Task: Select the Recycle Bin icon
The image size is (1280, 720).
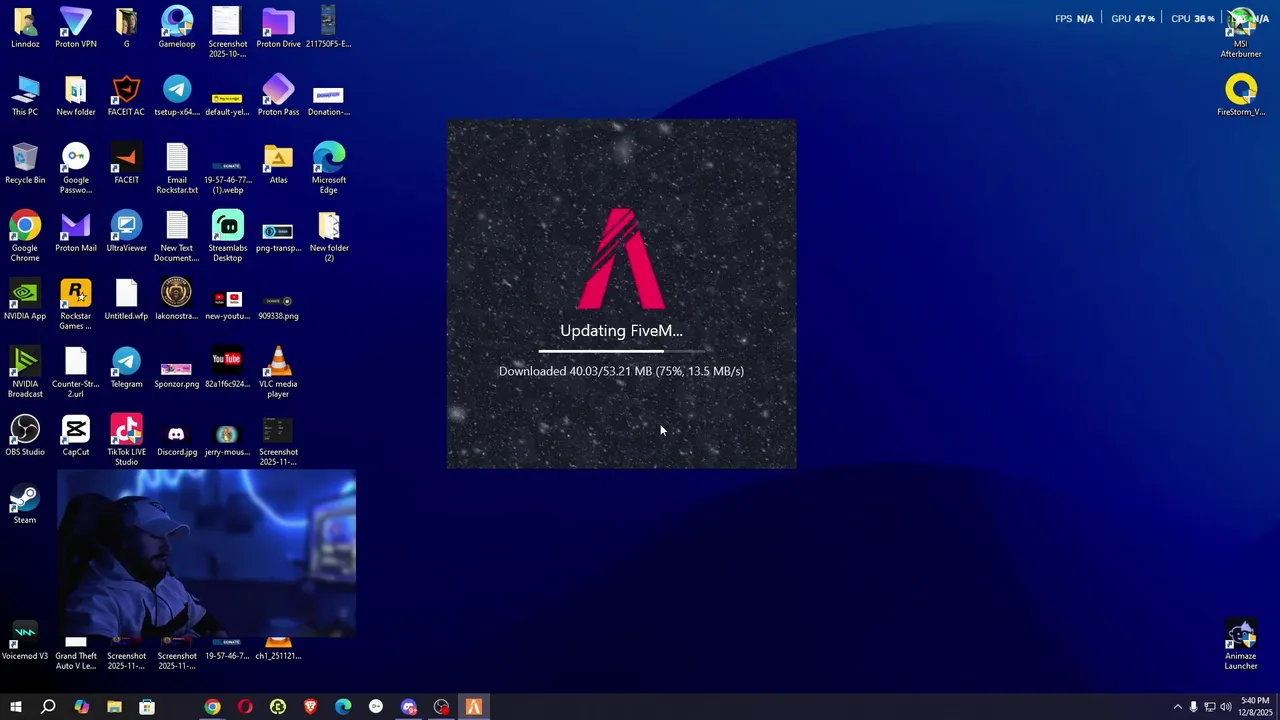Action: click(25, 164)
